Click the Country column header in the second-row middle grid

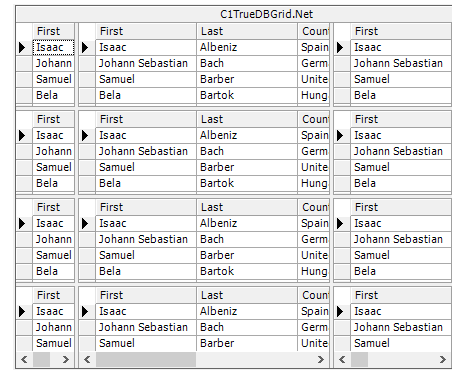click(x=313, y=119)
